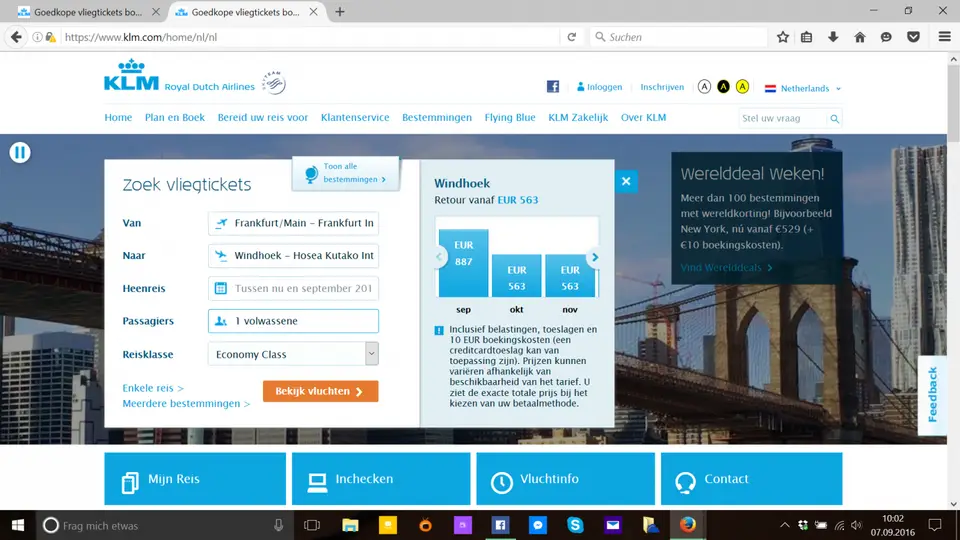This screenshot has height=540, width=960.
Task: Open Over KLM menu
Action: click(643, 117)
